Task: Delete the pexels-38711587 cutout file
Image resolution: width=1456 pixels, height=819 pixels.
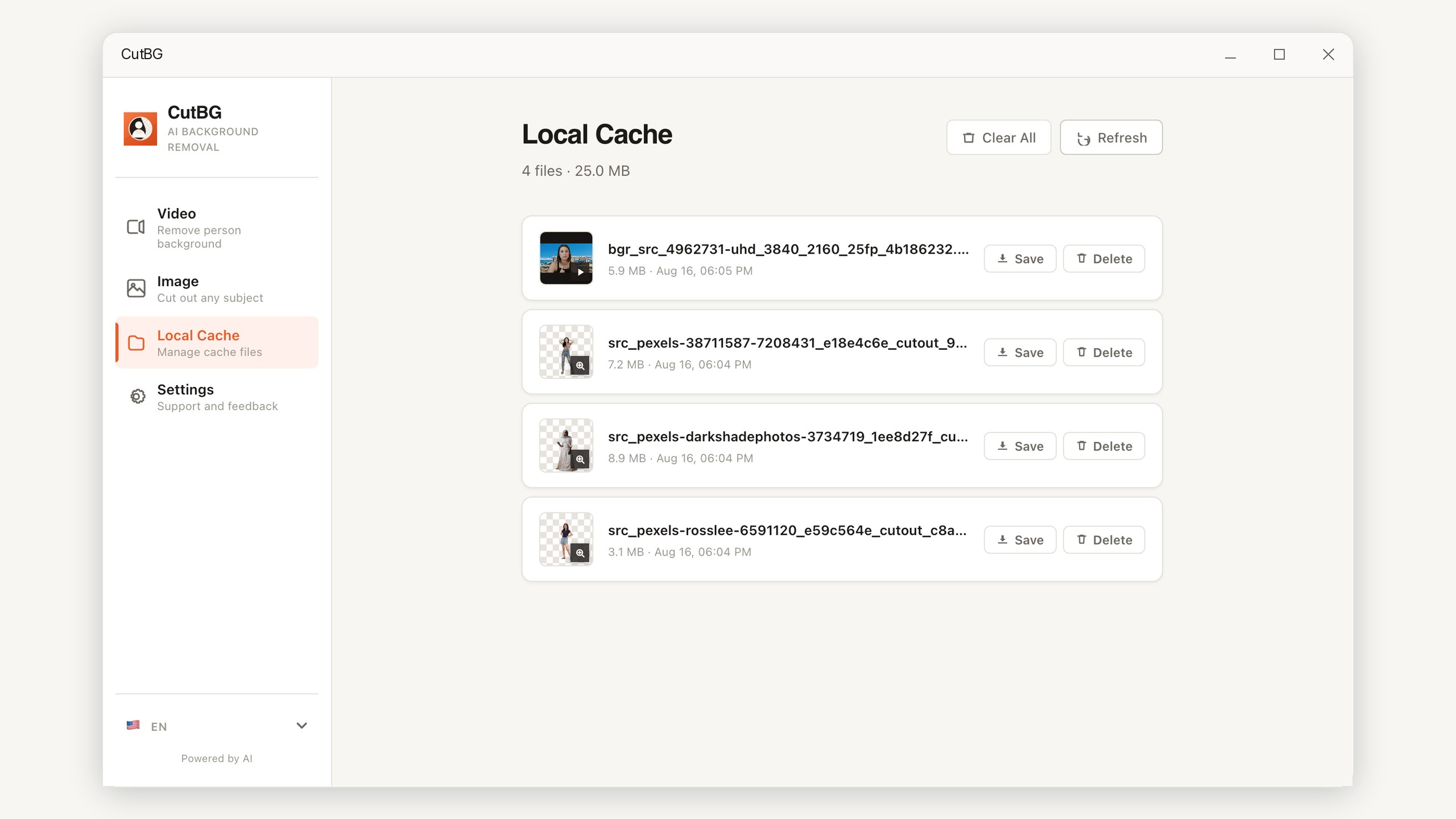Action: click(x=1104, y=353)
